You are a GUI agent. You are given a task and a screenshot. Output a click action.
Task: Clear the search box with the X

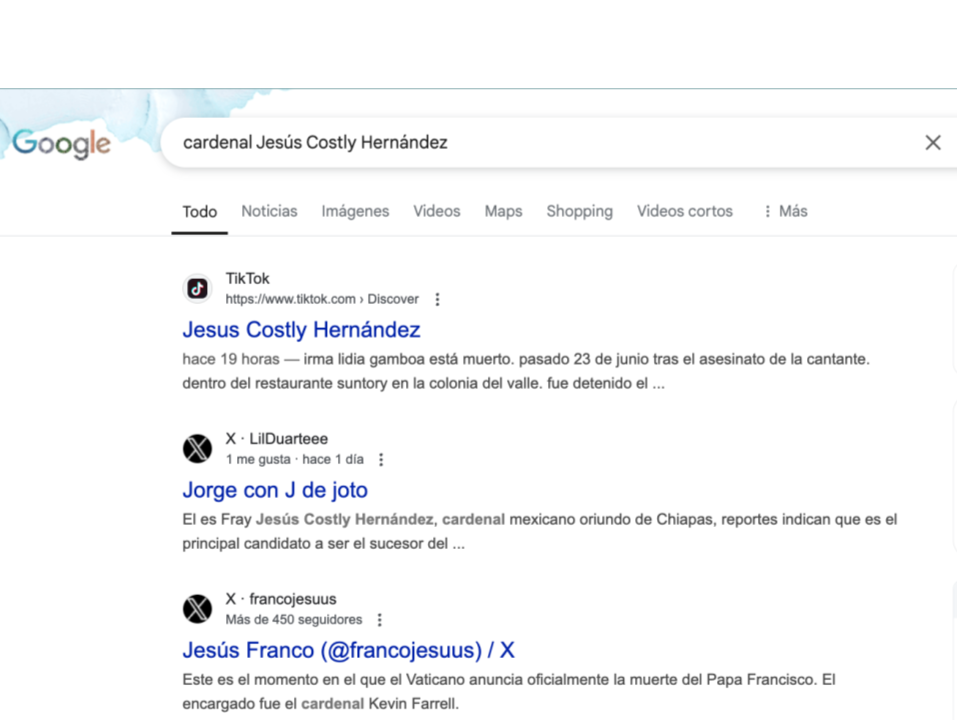(932, 143)
